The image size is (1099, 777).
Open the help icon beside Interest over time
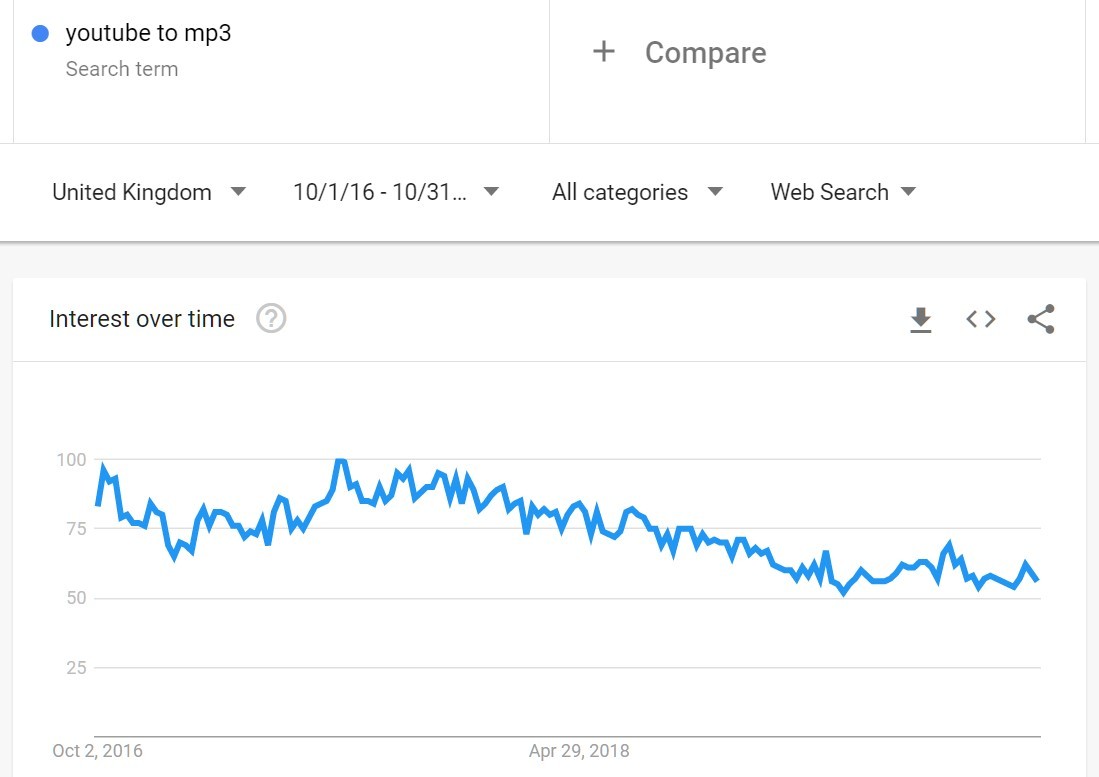click(x=271, y=319)
